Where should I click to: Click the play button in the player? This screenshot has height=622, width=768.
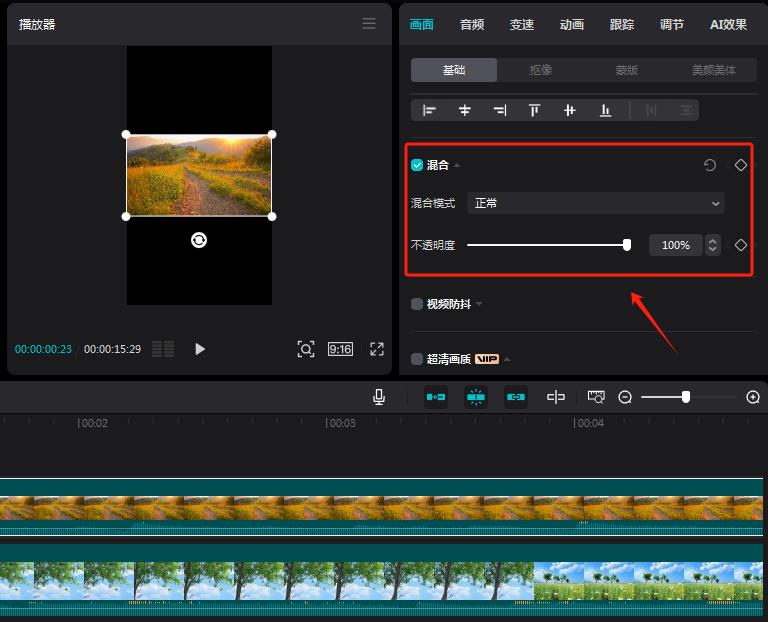[x=200, y=349]
